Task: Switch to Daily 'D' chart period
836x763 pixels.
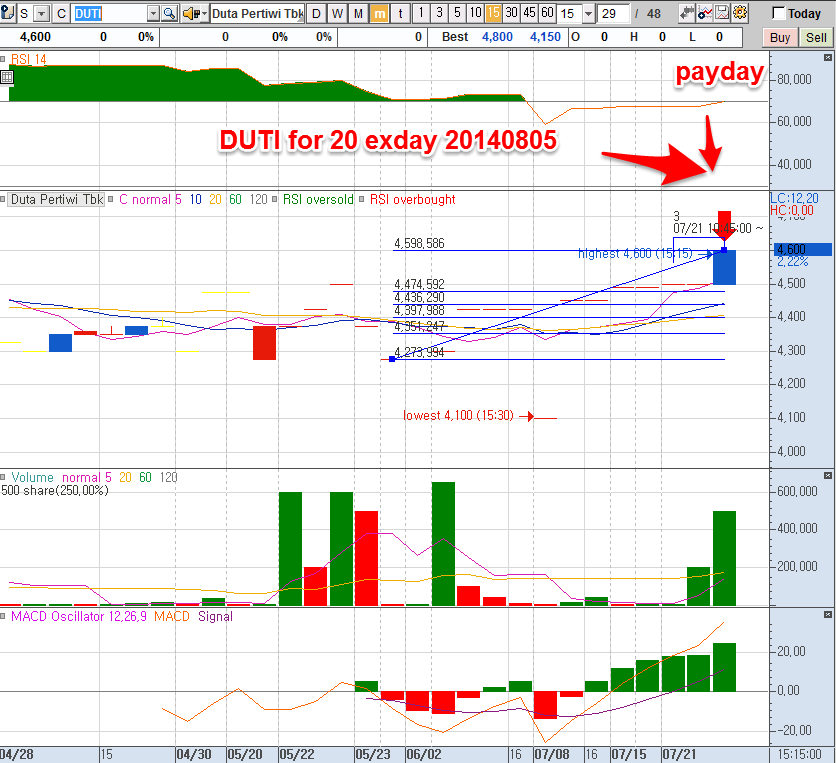Action: tap(316, 13)
